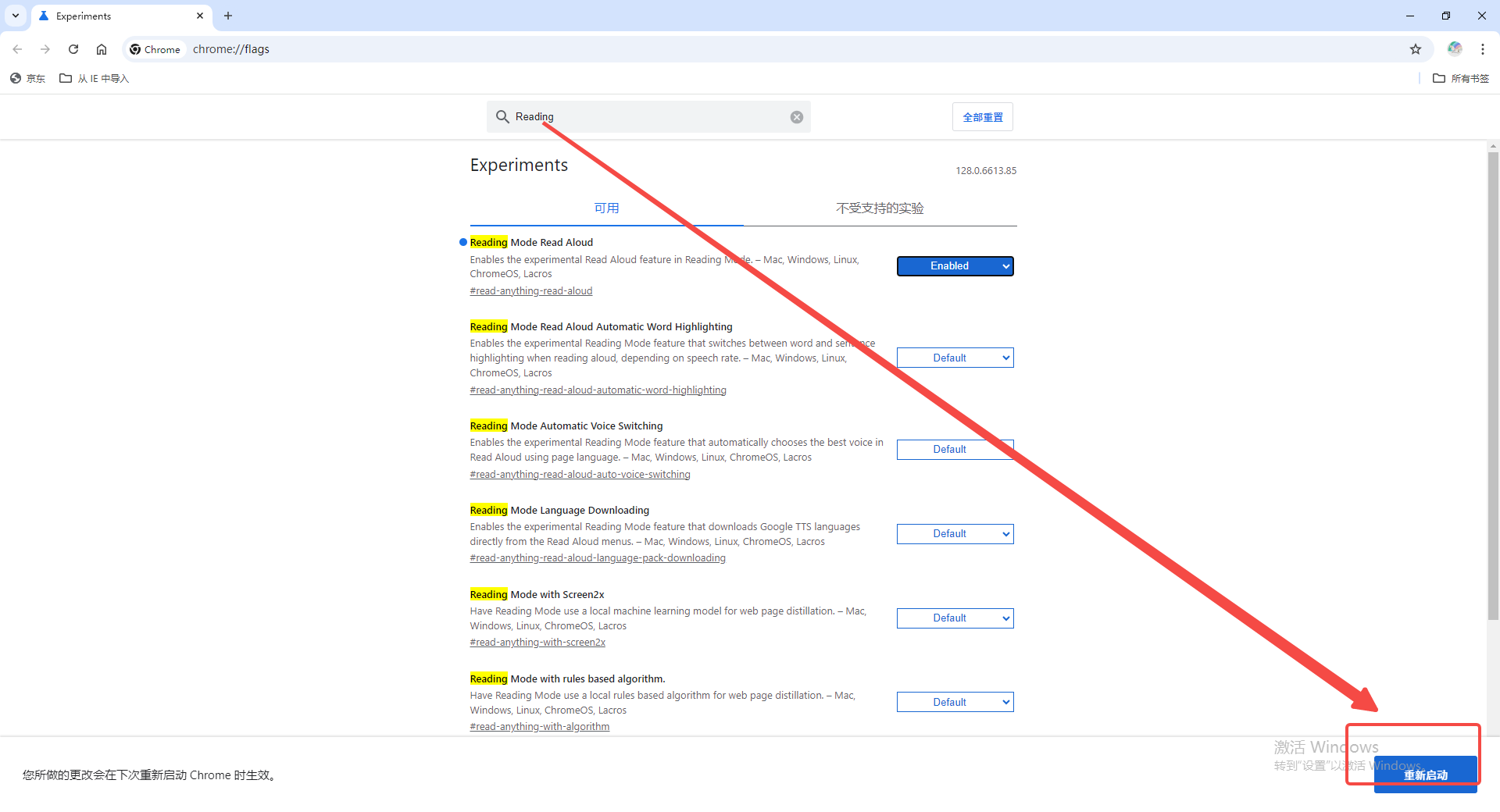Image resolution: width=1500 pixels, height=812 pixels.
Task: Click the flags search input field
Action: coord(648,116)
